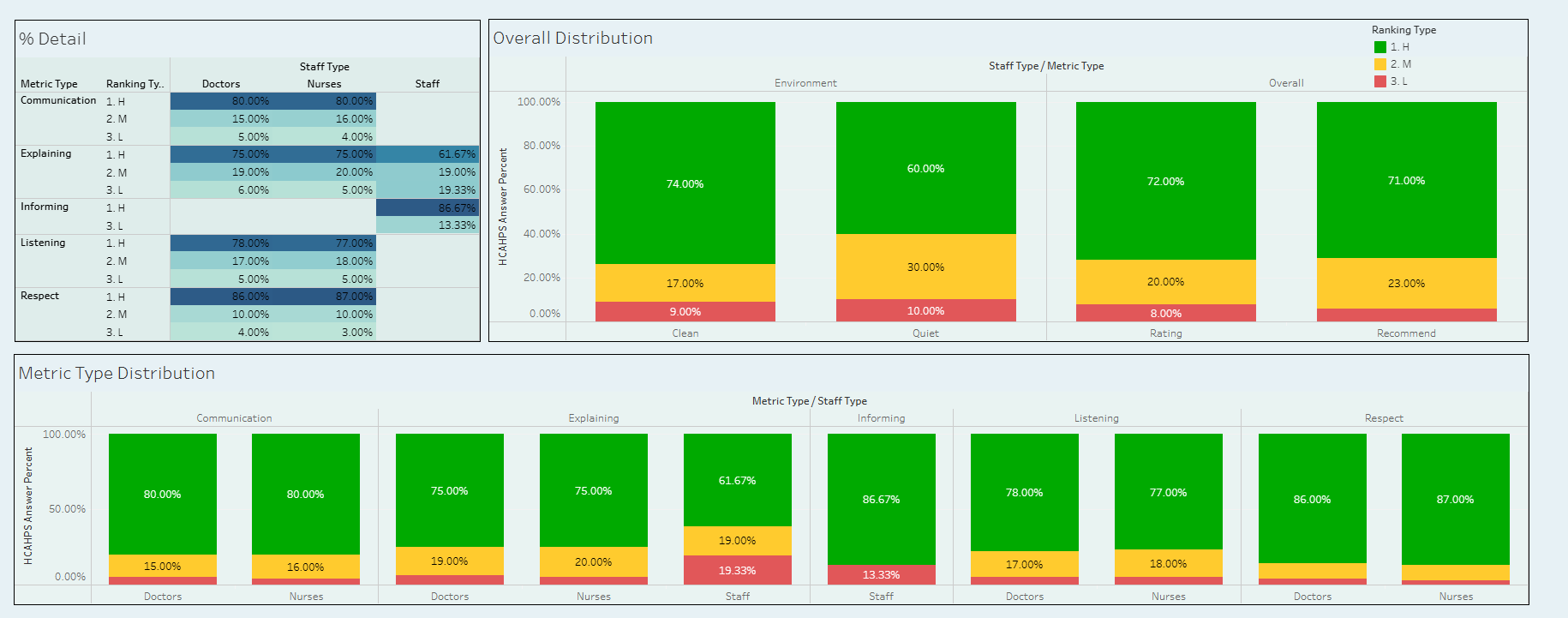The width and height of the screenshot is (1568, 618).
Task: Click the Ranking Type legend title
Action: (1403, 30)
